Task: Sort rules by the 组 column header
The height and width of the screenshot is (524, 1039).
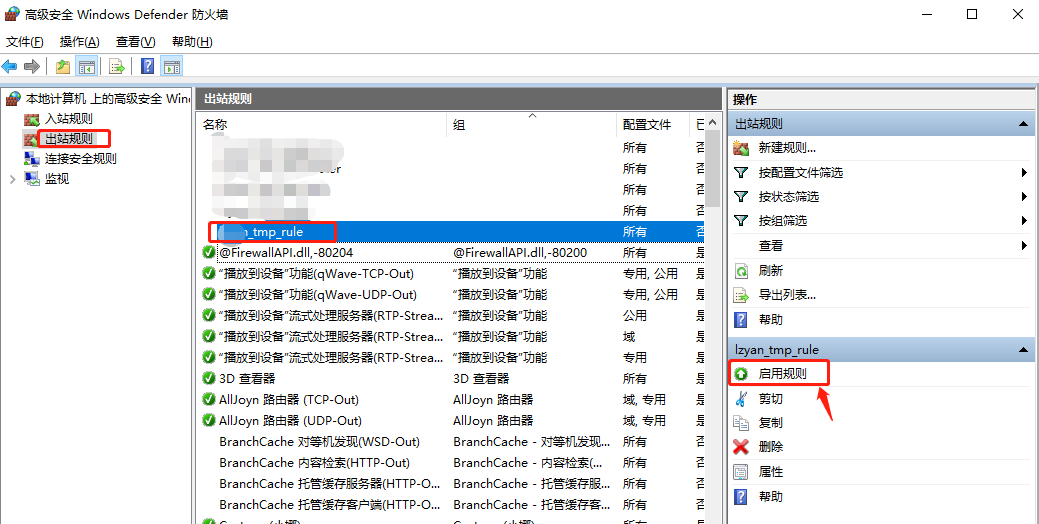Action: pos(532,124)
